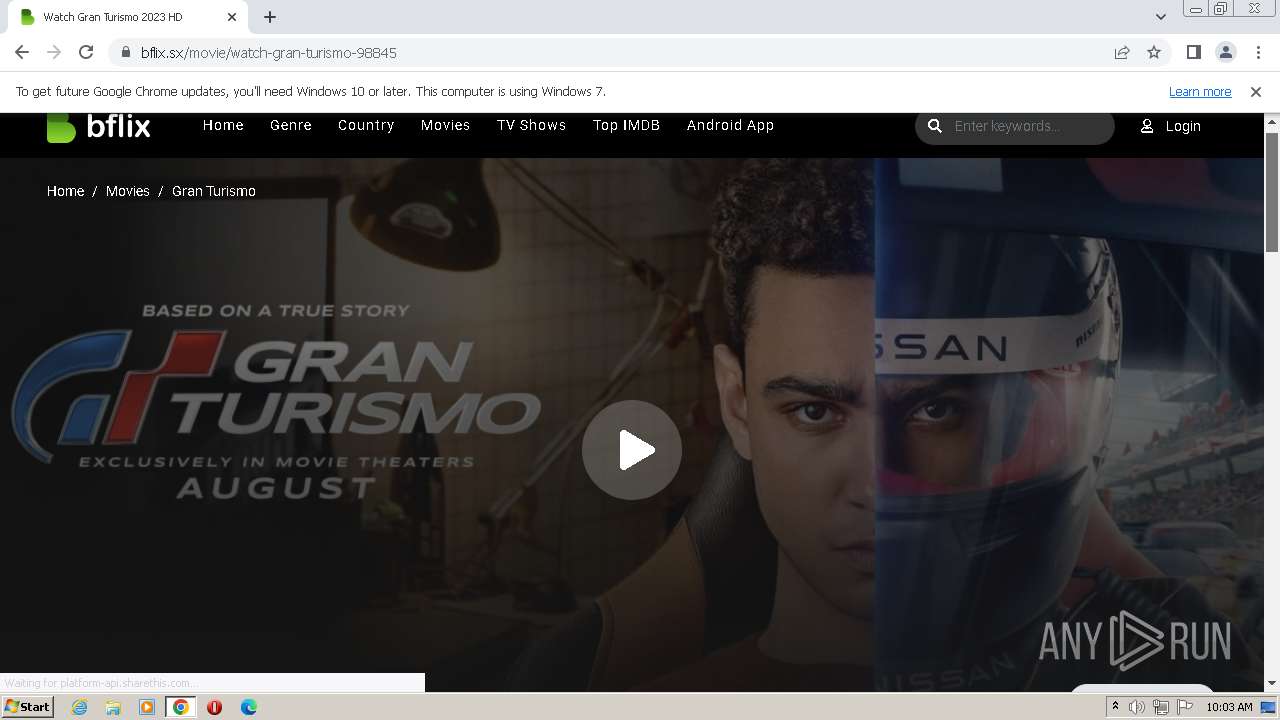Open the Country menu
Image resolution: width=1280 pixels, height=720 pixels.
[x=366, y=125]
